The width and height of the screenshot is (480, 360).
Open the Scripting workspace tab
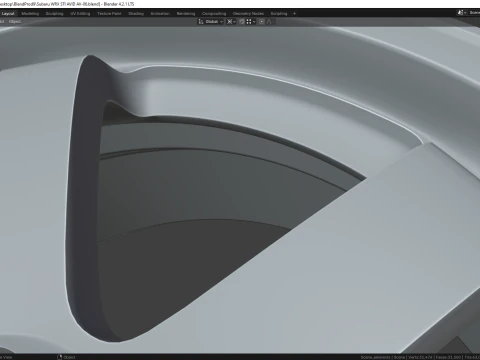pos(279,14)
